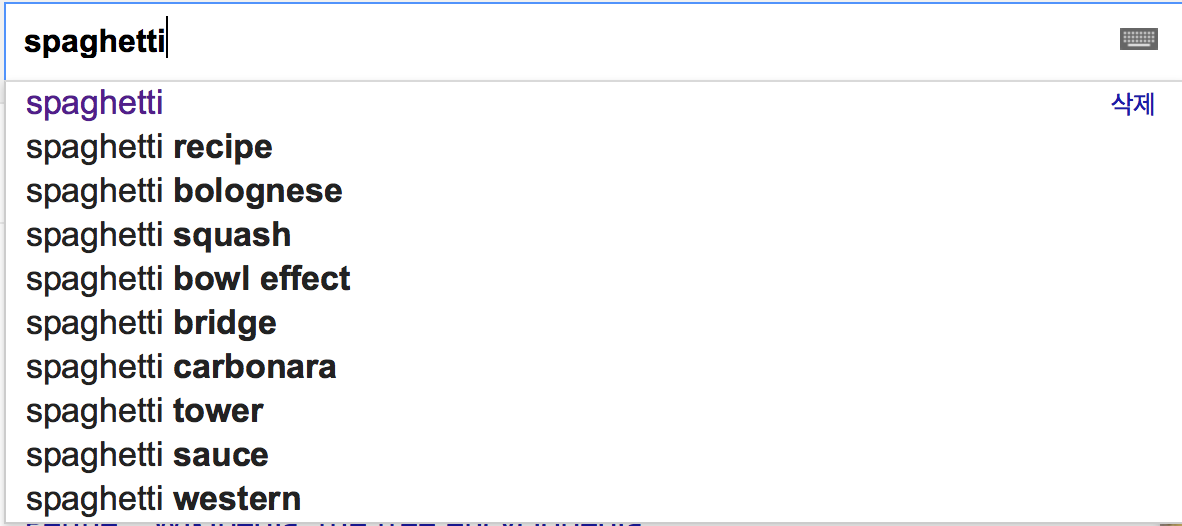The width and height of the screenshot is (1182, 526).
Task: Click the bold text 'bowl effect' in suggestions
Action: pyautogui.click(x=262, y=279)
